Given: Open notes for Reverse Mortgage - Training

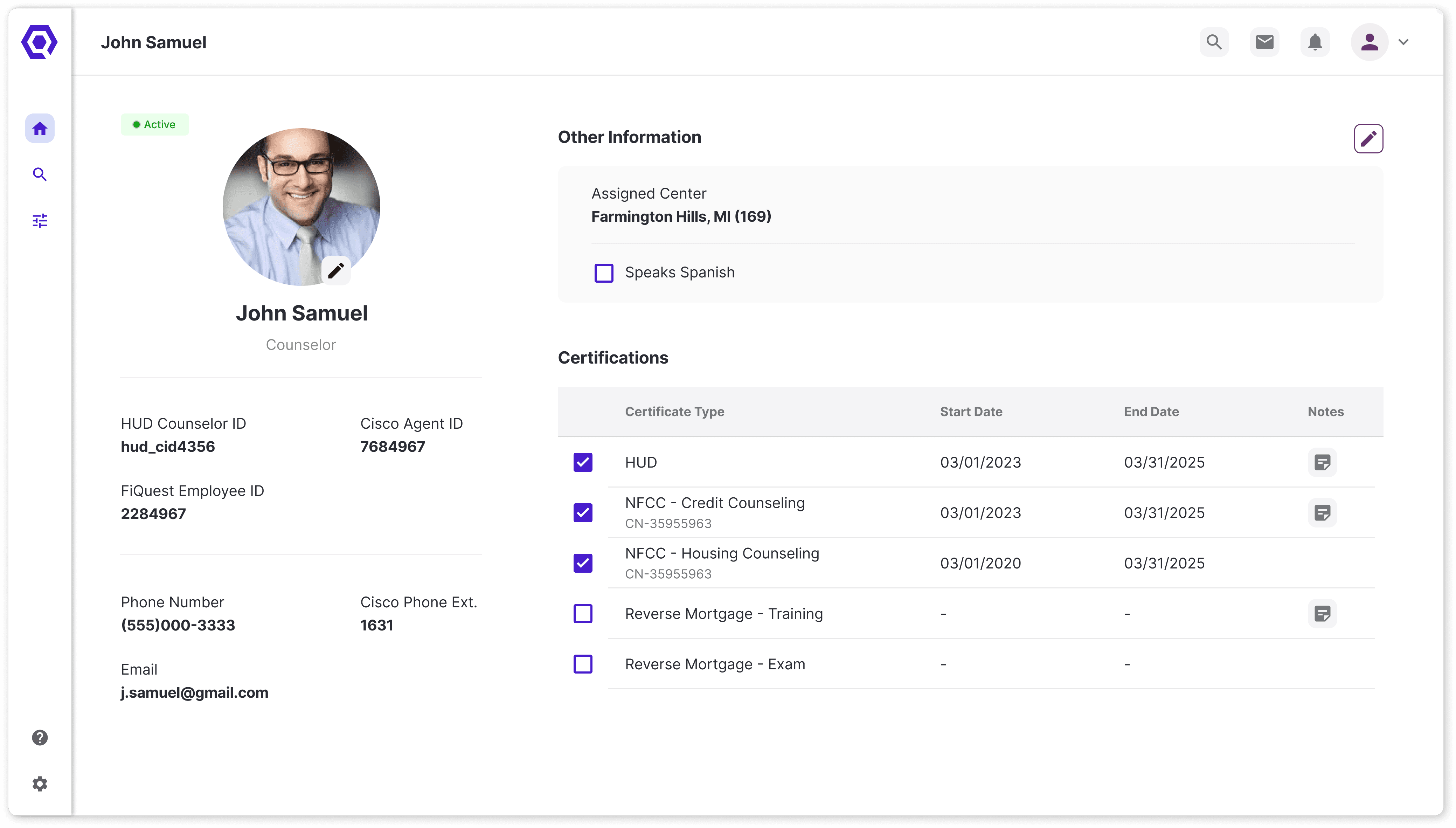Looking at the screenshot, I should 1322,614.
